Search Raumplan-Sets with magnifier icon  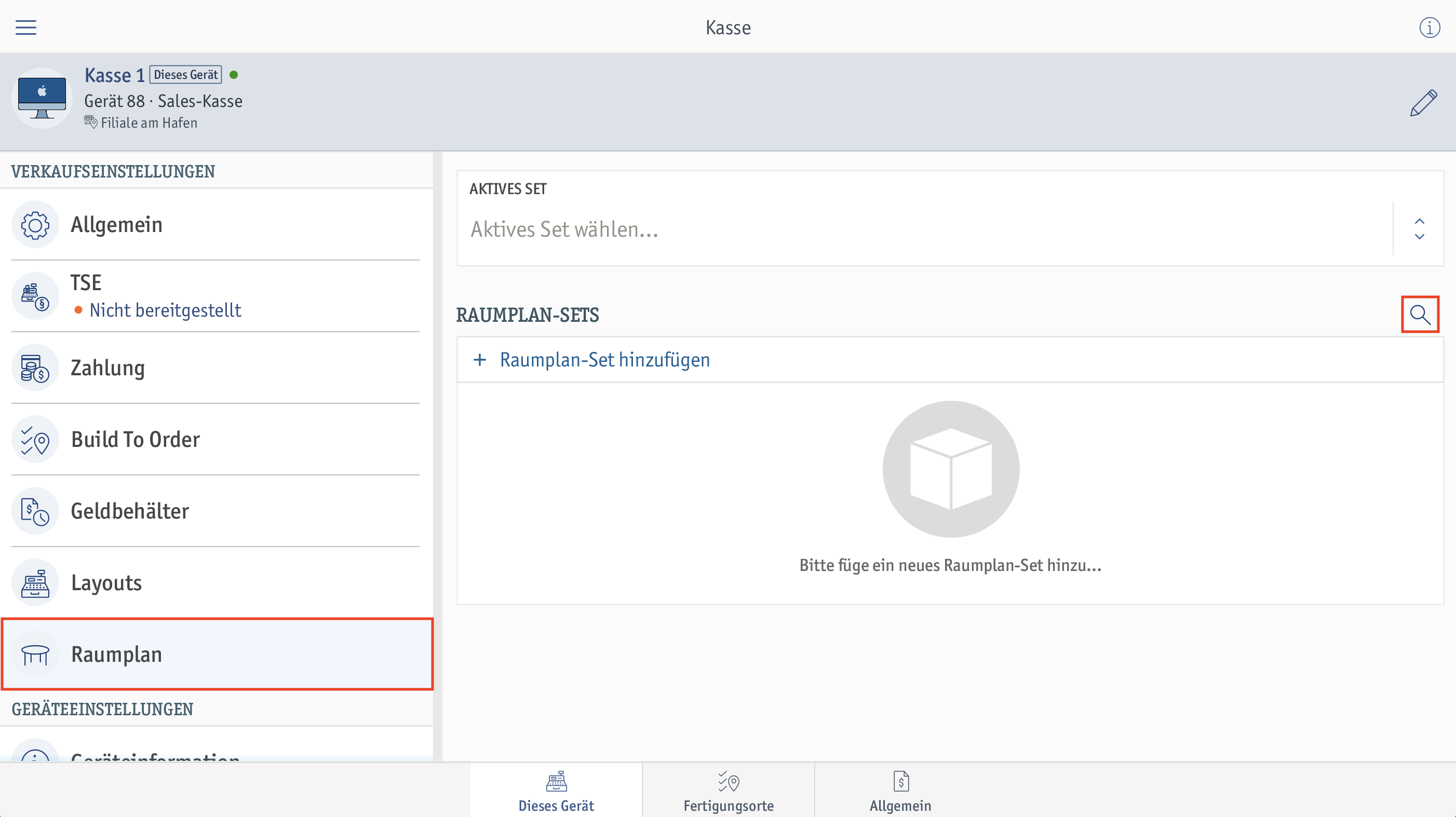[x=1420, y=314]
